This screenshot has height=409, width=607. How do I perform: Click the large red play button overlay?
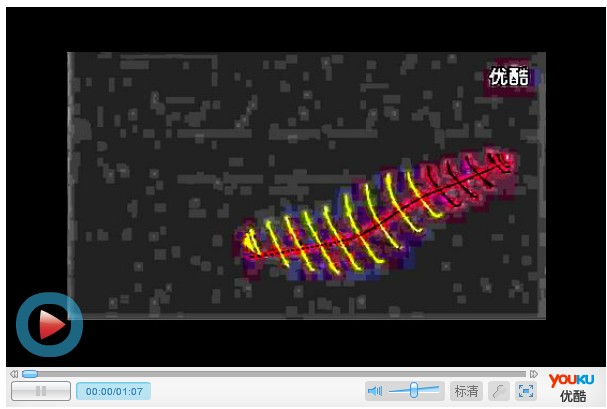[x=50, y=324]
